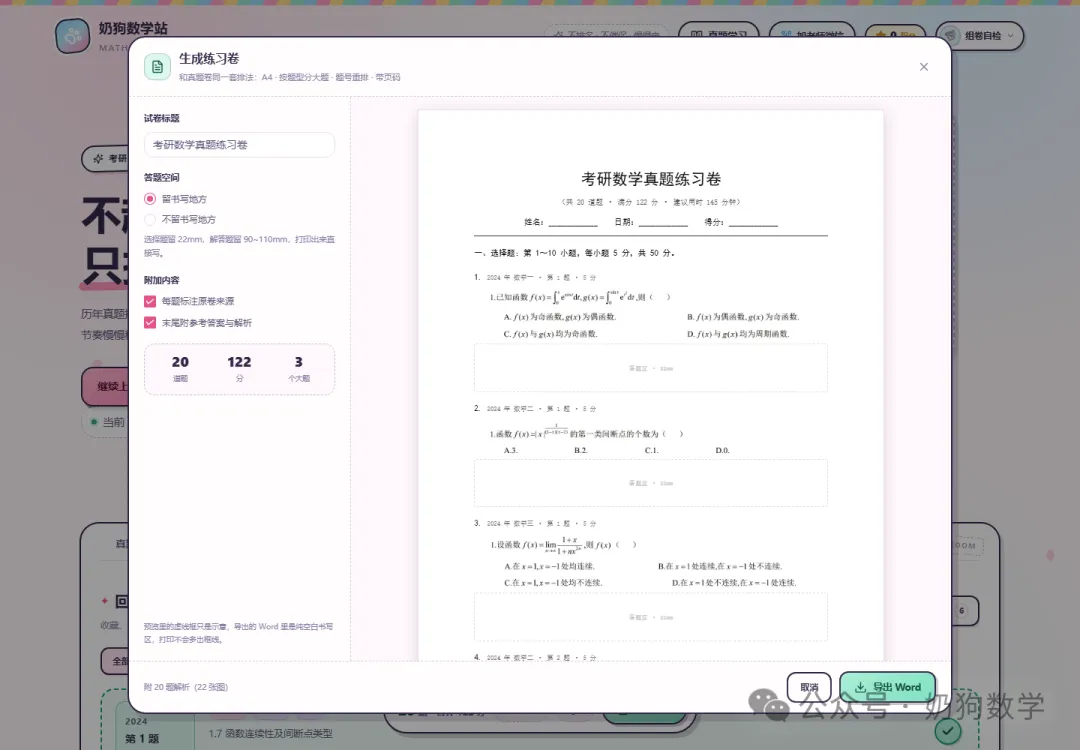
Task: Open the 组卷自检 dropdown in the background page
Action: (979, 36)
